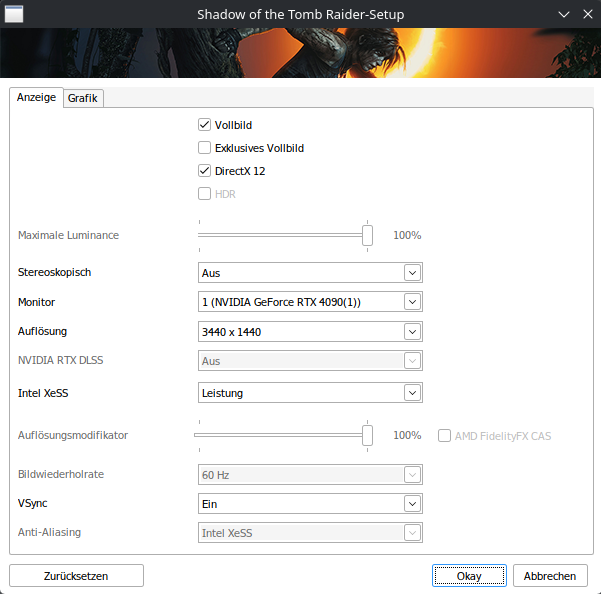Click the Zurücksetzen button
The height and width of the screenshot is (594, 601).
tap(76, 576)
